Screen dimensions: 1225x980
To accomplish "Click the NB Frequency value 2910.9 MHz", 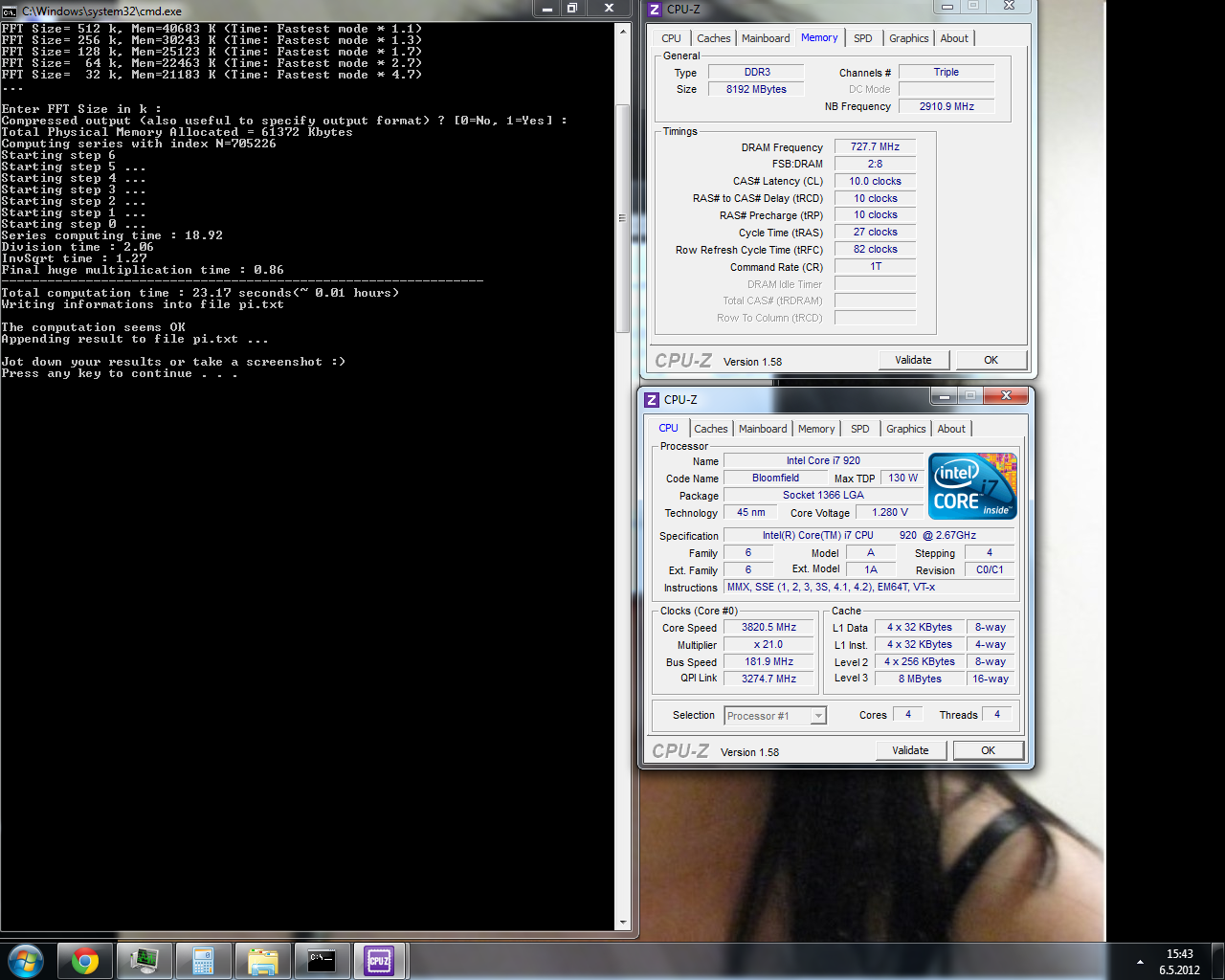I will 947,106.
